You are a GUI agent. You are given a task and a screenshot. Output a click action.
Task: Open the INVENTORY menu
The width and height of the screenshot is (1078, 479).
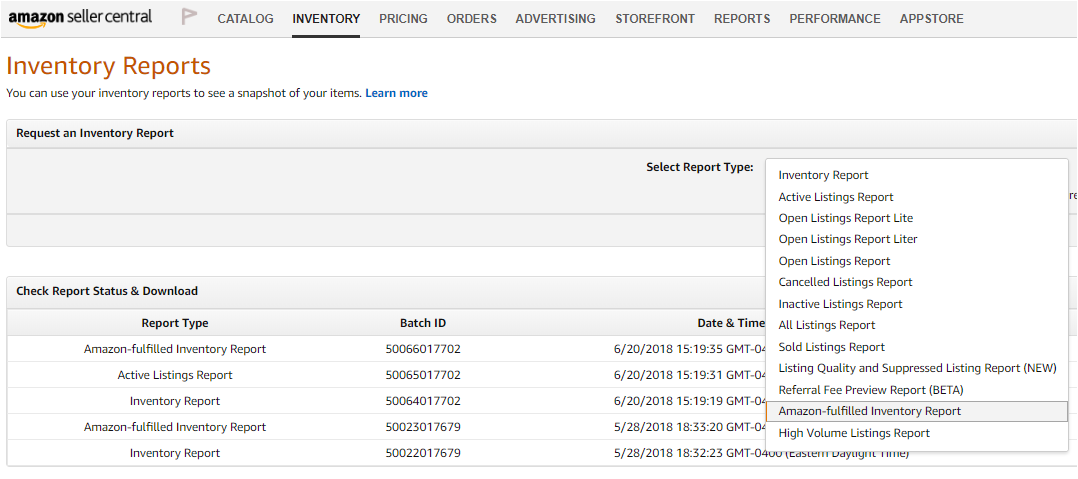(x=326, y=19)
